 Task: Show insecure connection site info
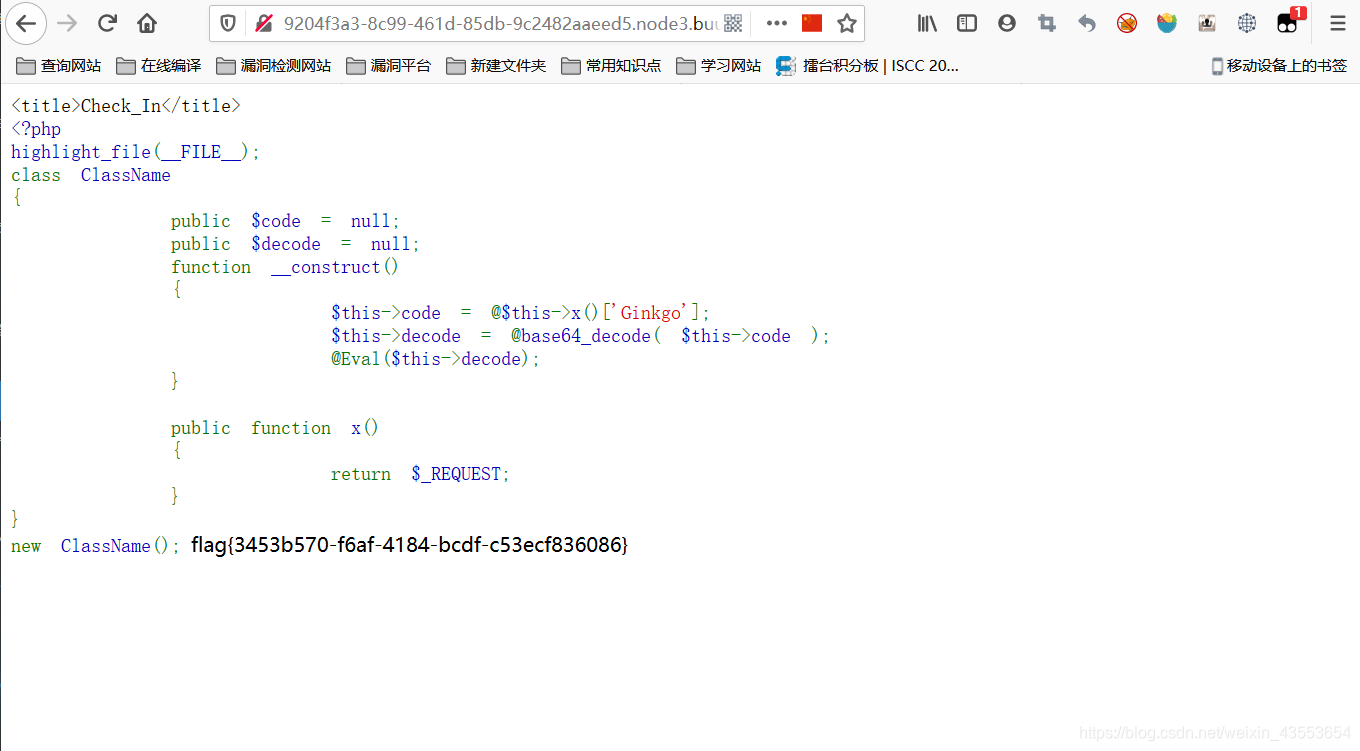pyautogui.click(x=263, y=23)
